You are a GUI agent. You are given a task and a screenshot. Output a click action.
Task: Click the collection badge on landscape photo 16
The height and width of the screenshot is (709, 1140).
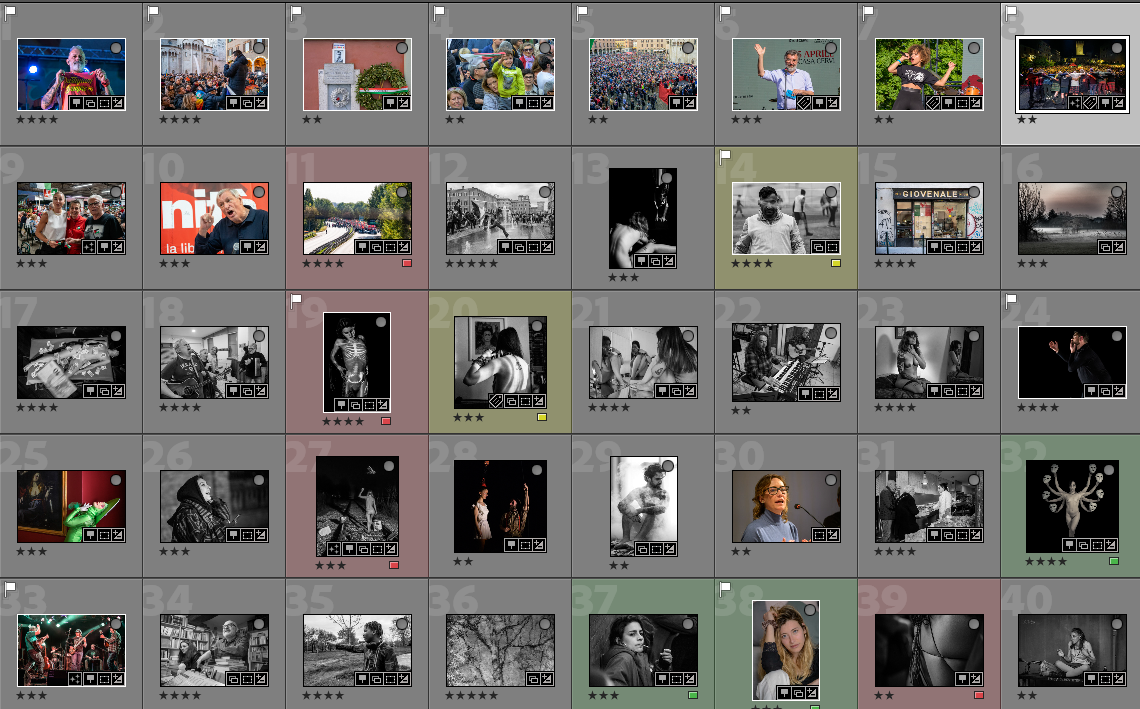click(x=1105, y=246)
